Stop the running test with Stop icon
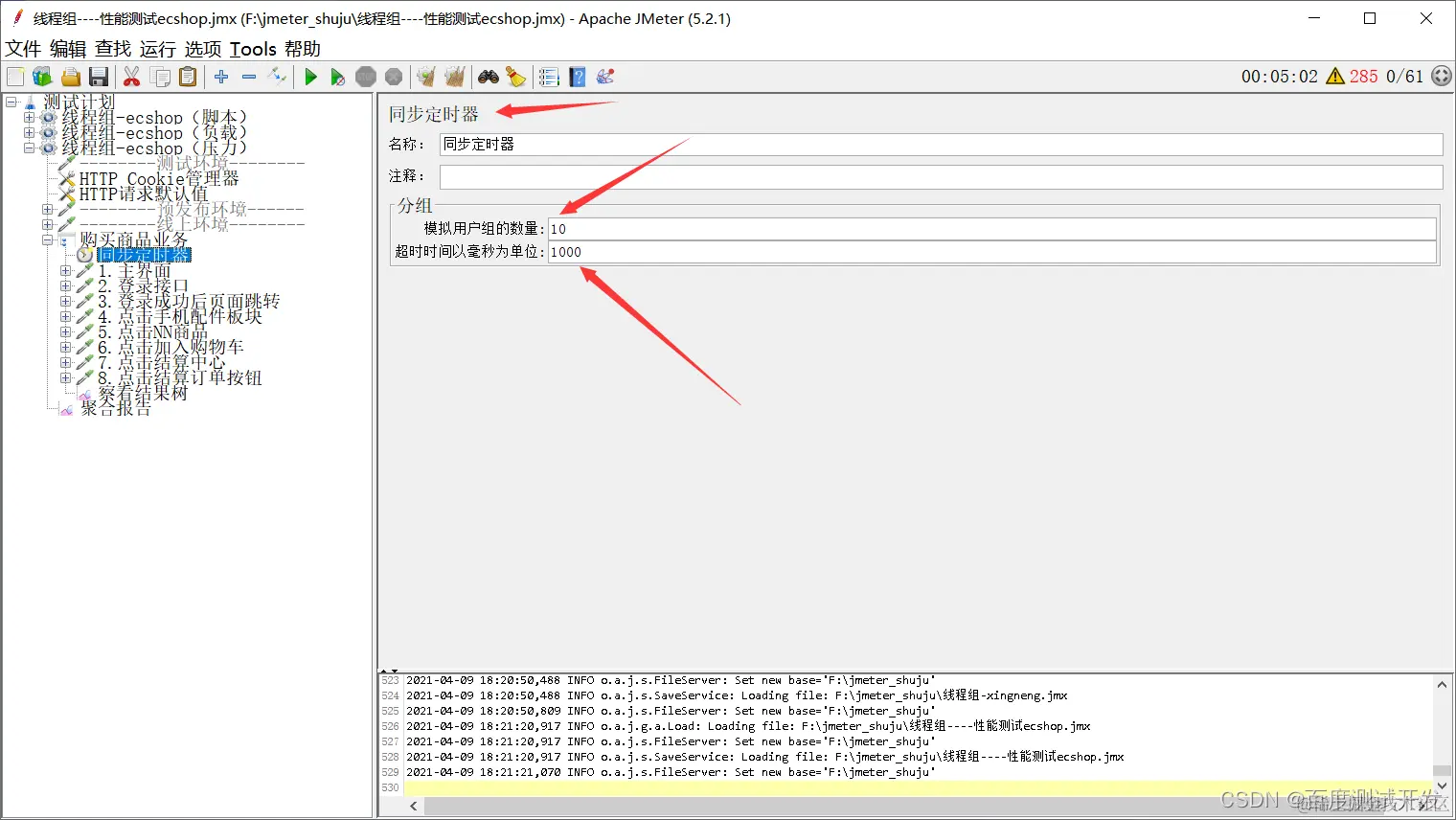The image size is (1456, 820). coord(366,77)
